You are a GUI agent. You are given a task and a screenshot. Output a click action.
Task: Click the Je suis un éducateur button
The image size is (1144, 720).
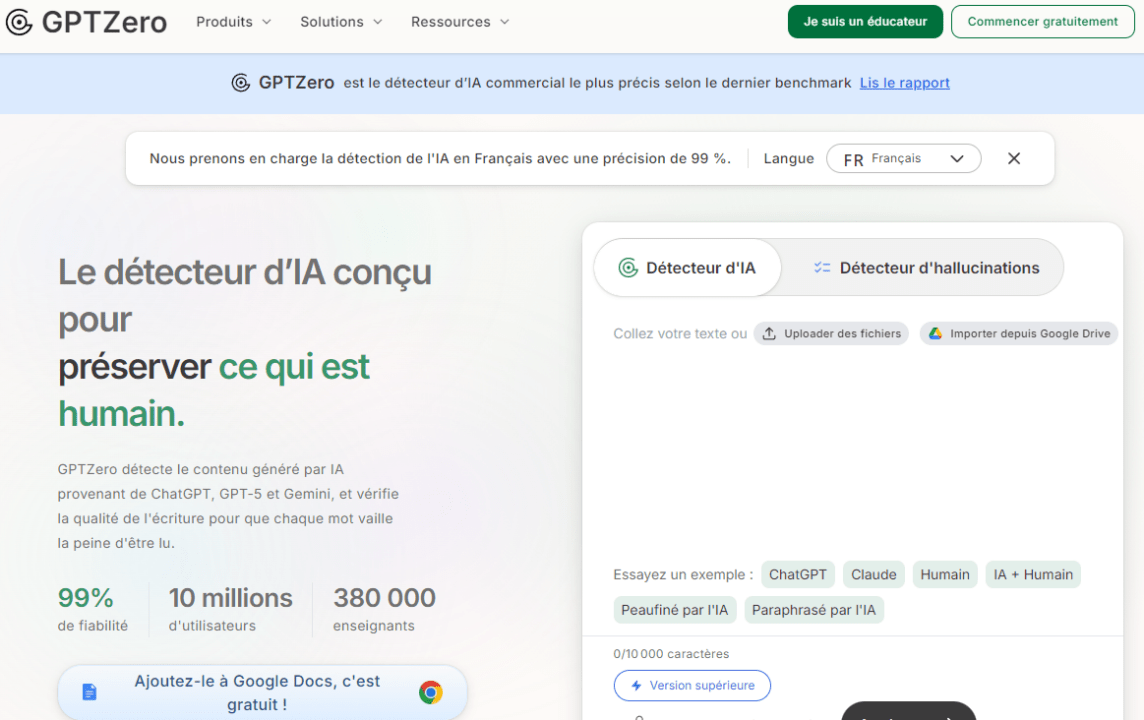coord(864,21)
